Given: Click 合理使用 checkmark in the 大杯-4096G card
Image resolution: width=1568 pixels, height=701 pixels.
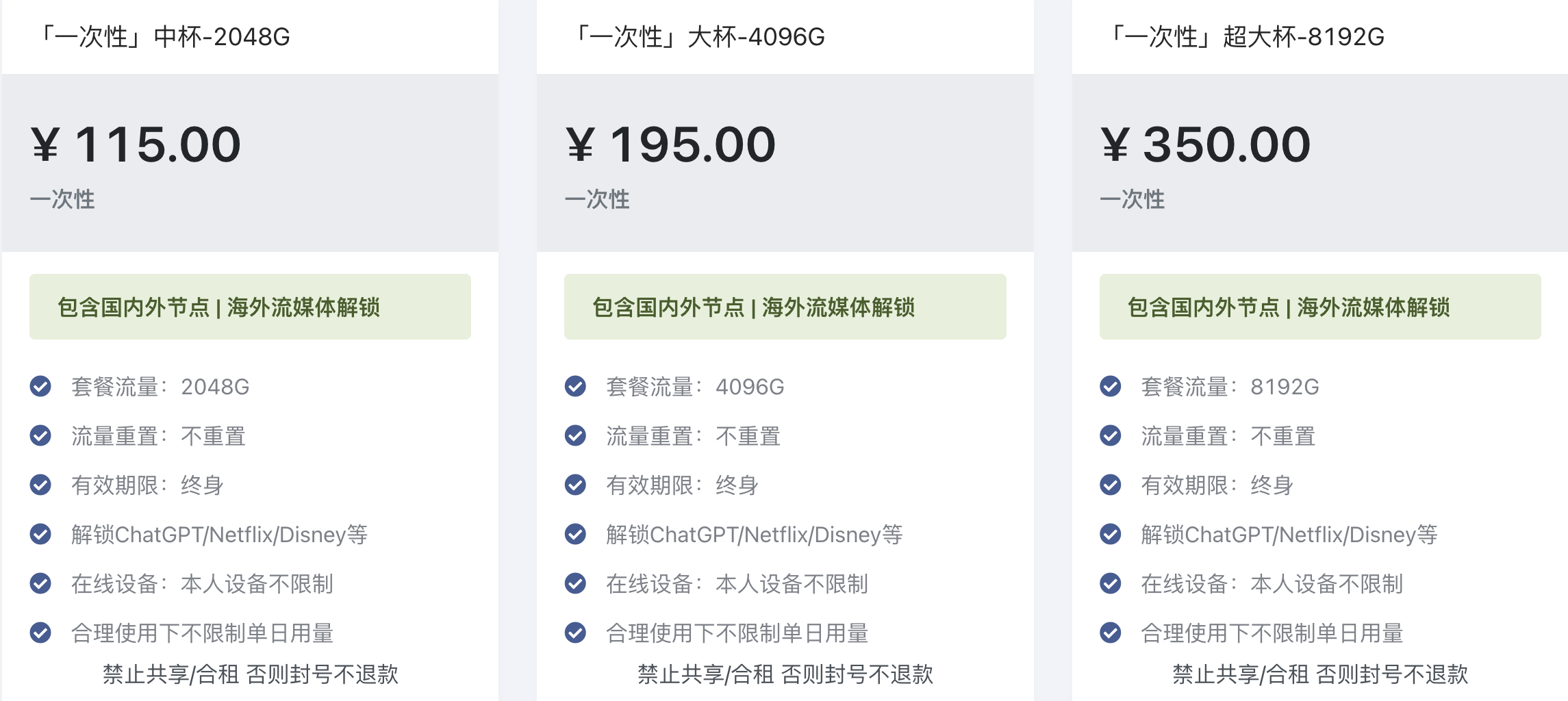Looking at the screenshot, I should pos(575,633).
